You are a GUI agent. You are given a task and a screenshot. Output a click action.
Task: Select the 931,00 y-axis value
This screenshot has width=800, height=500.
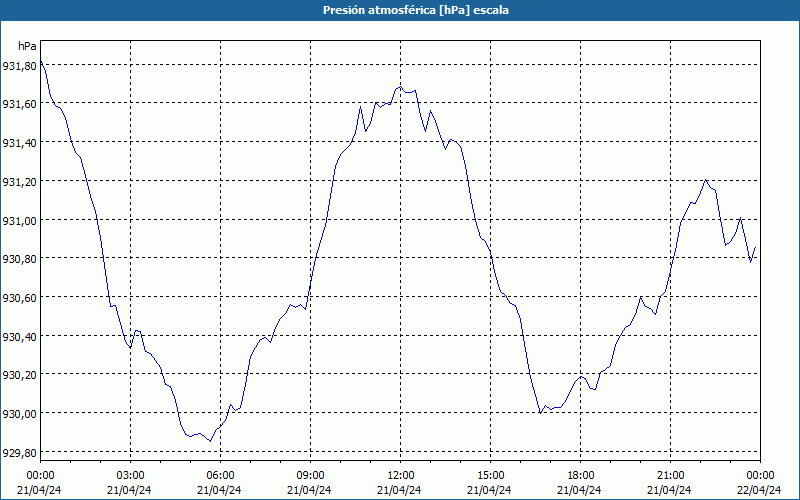tap(19, 220)
